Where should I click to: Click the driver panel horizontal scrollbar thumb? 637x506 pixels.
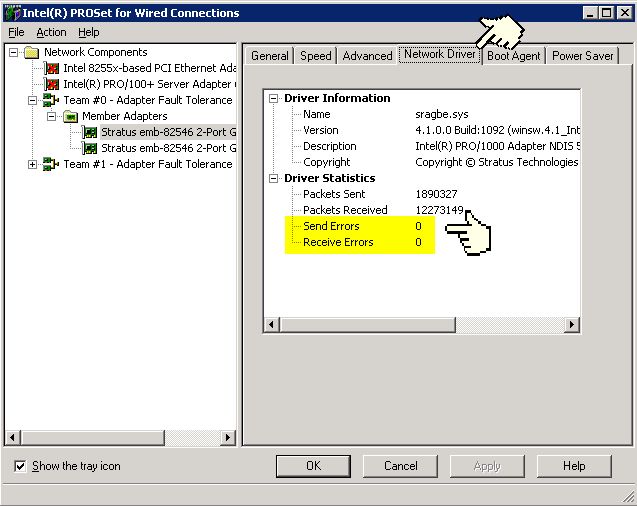click(368, 324)
